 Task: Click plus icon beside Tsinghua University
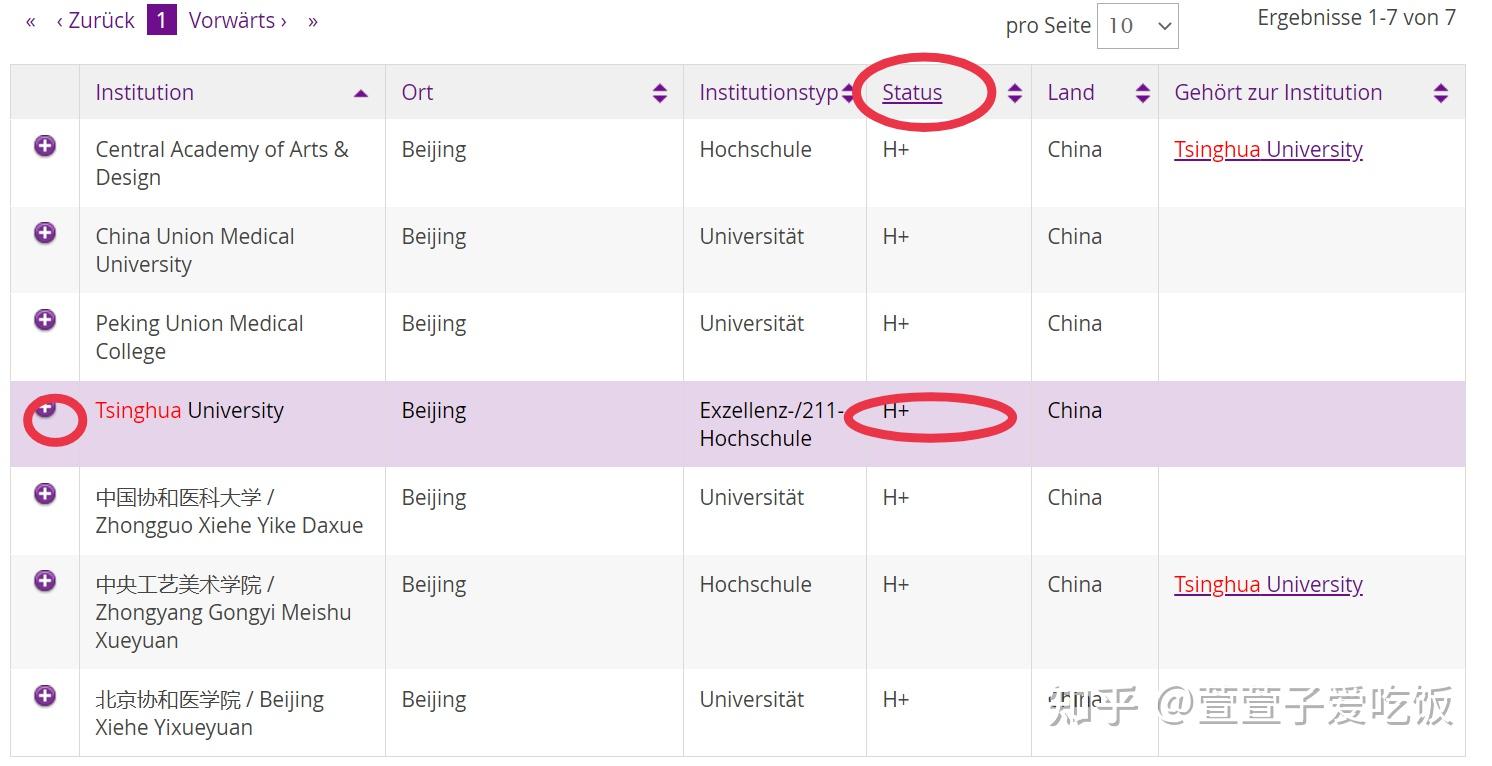(x=45, y=408)
